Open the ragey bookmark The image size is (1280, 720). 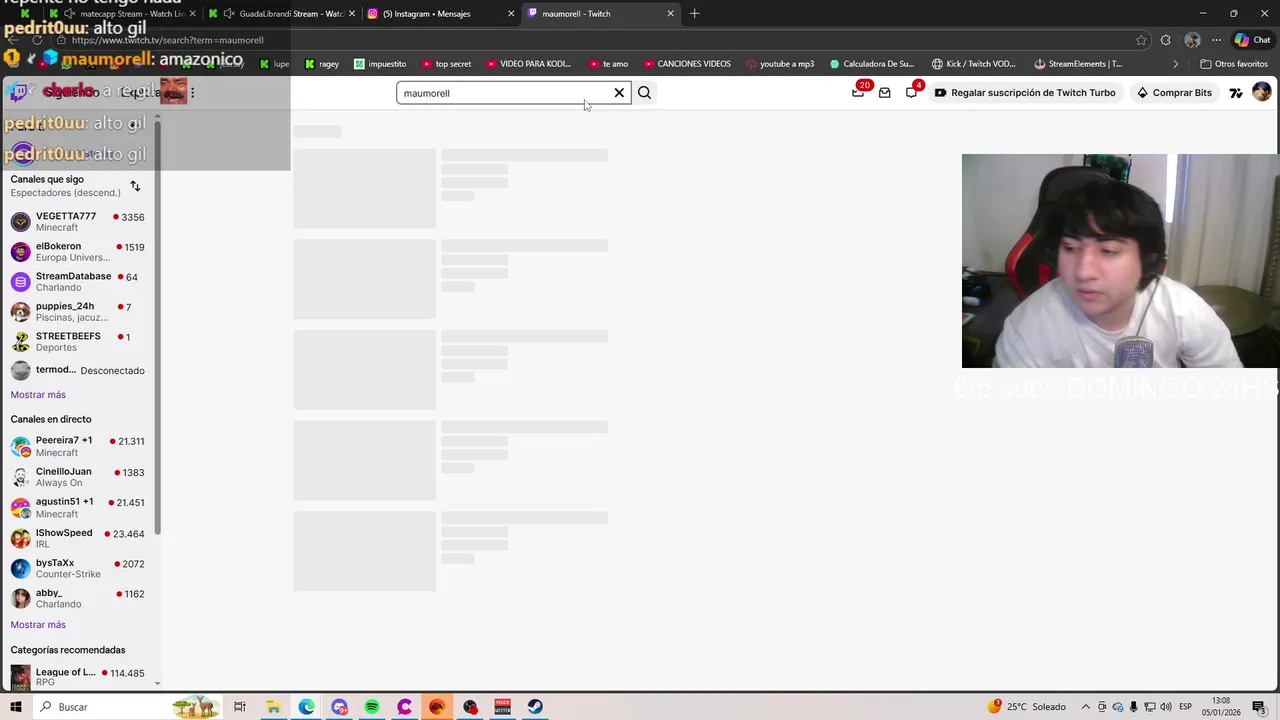(322, 64)
